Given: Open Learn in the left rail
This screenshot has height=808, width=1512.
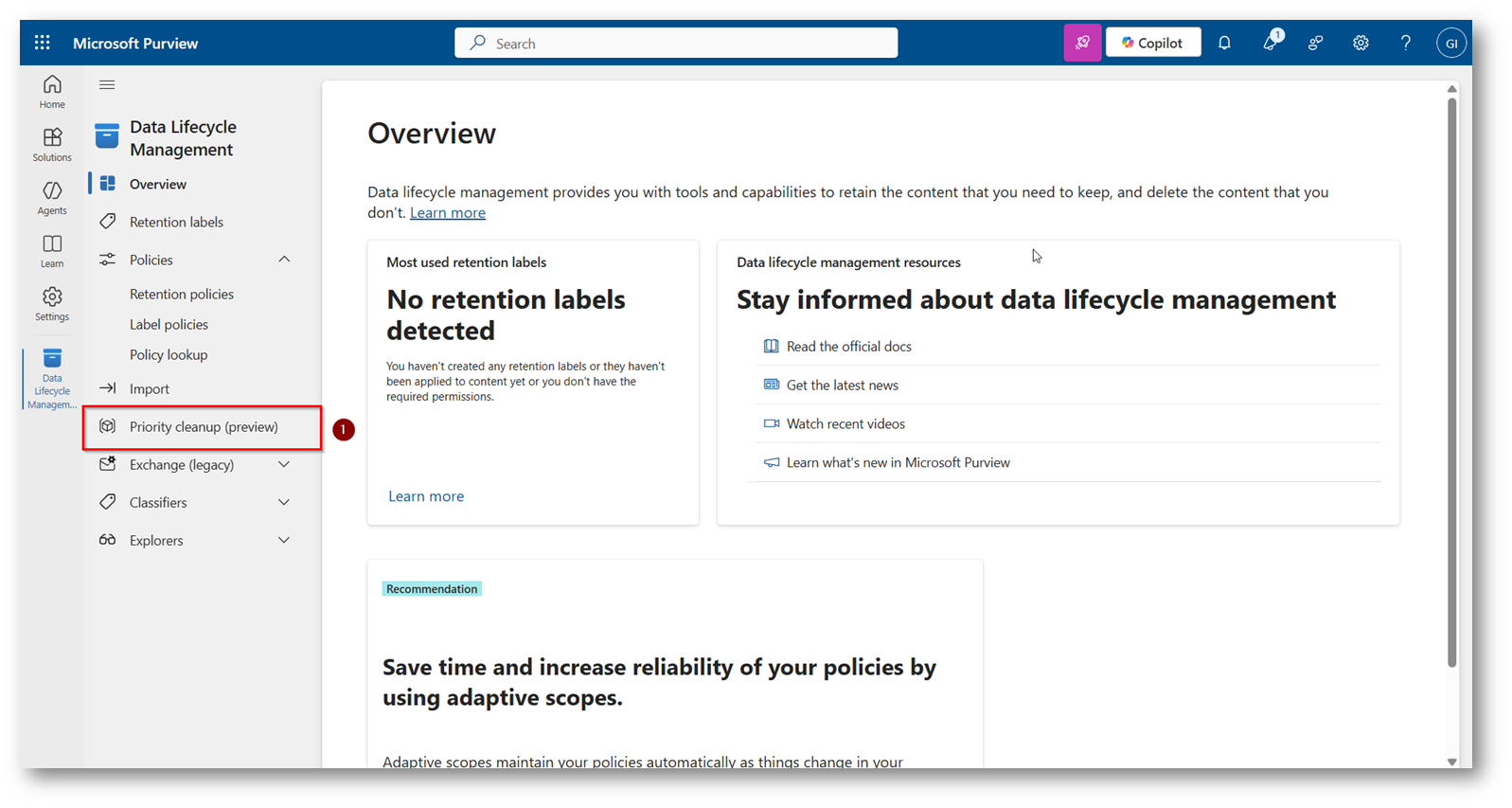Looking at the screenshot, I should pyautogui.click(x=52, y=251).
